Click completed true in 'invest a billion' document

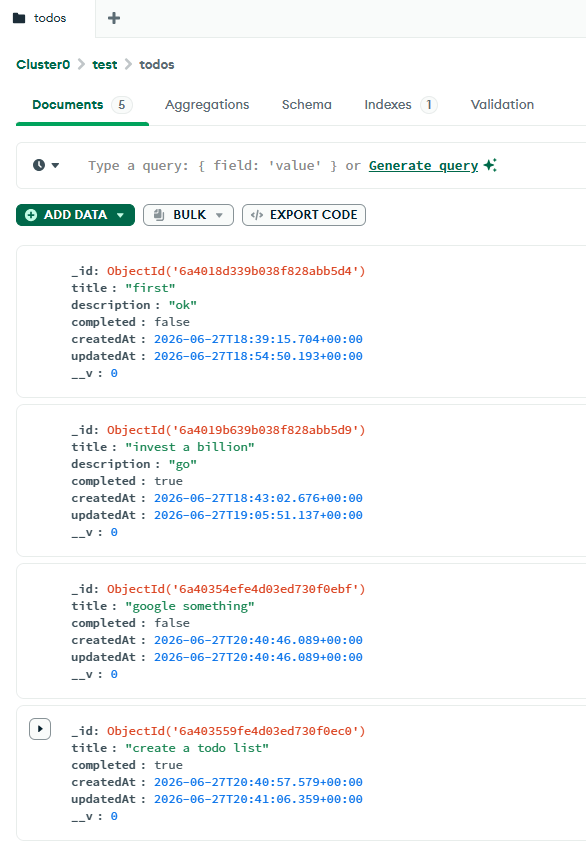point(169,481)
